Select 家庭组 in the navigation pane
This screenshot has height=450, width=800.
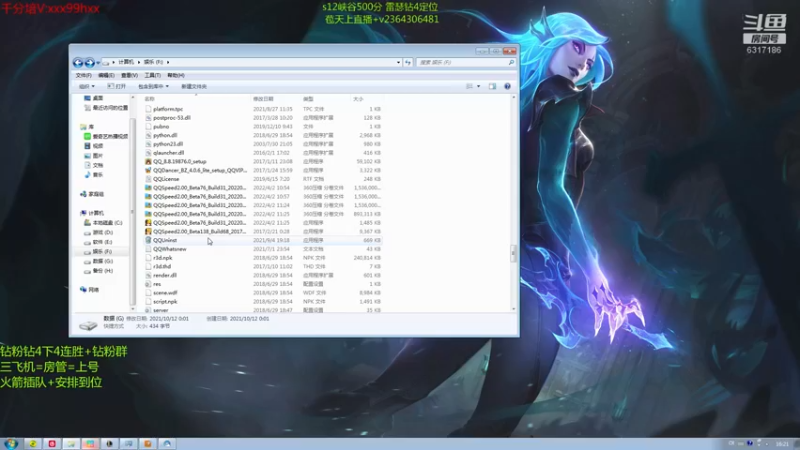point(92,194)
